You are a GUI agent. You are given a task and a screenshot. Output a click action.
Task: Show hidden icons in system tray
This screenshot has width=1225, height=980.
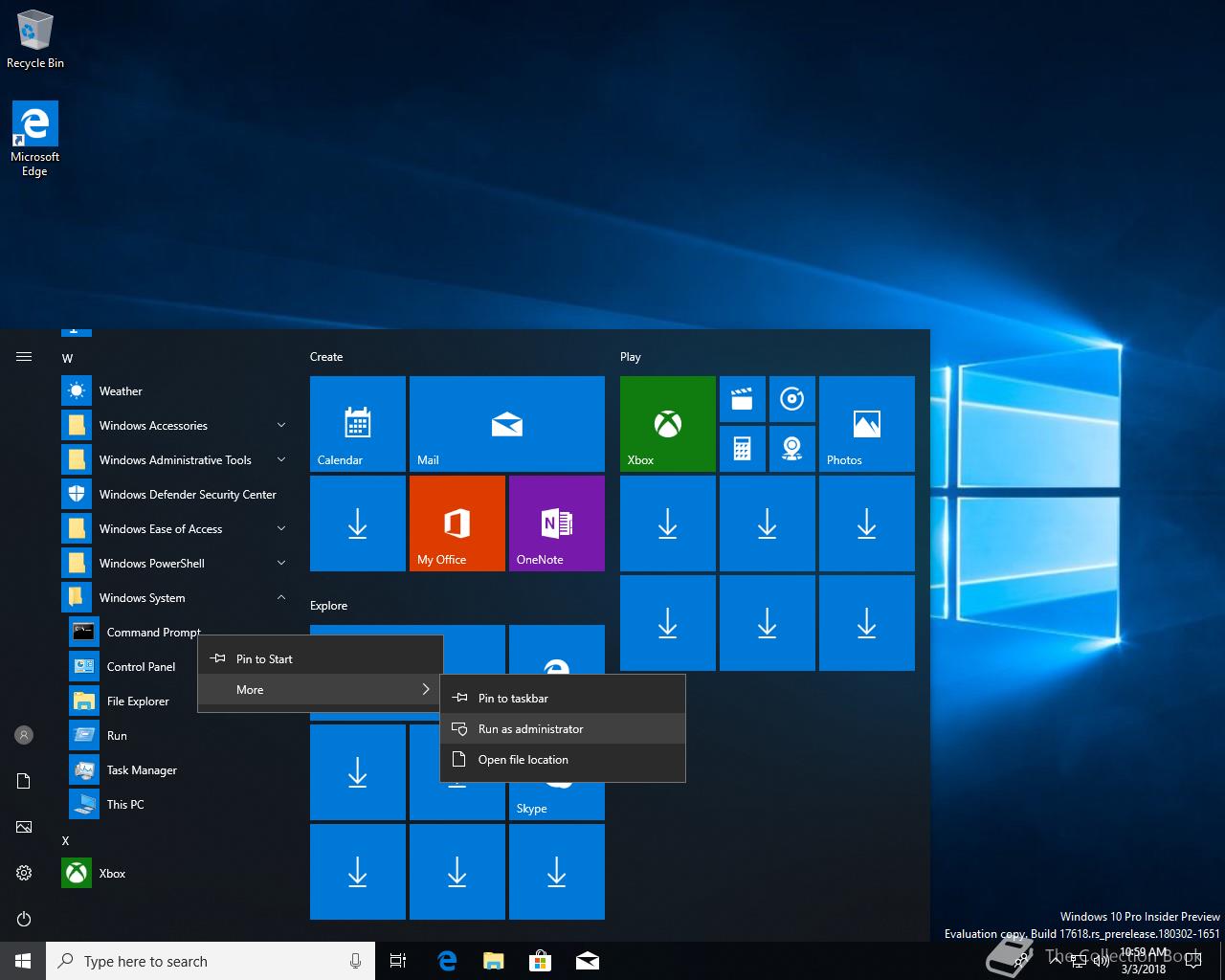(1055, 961)
